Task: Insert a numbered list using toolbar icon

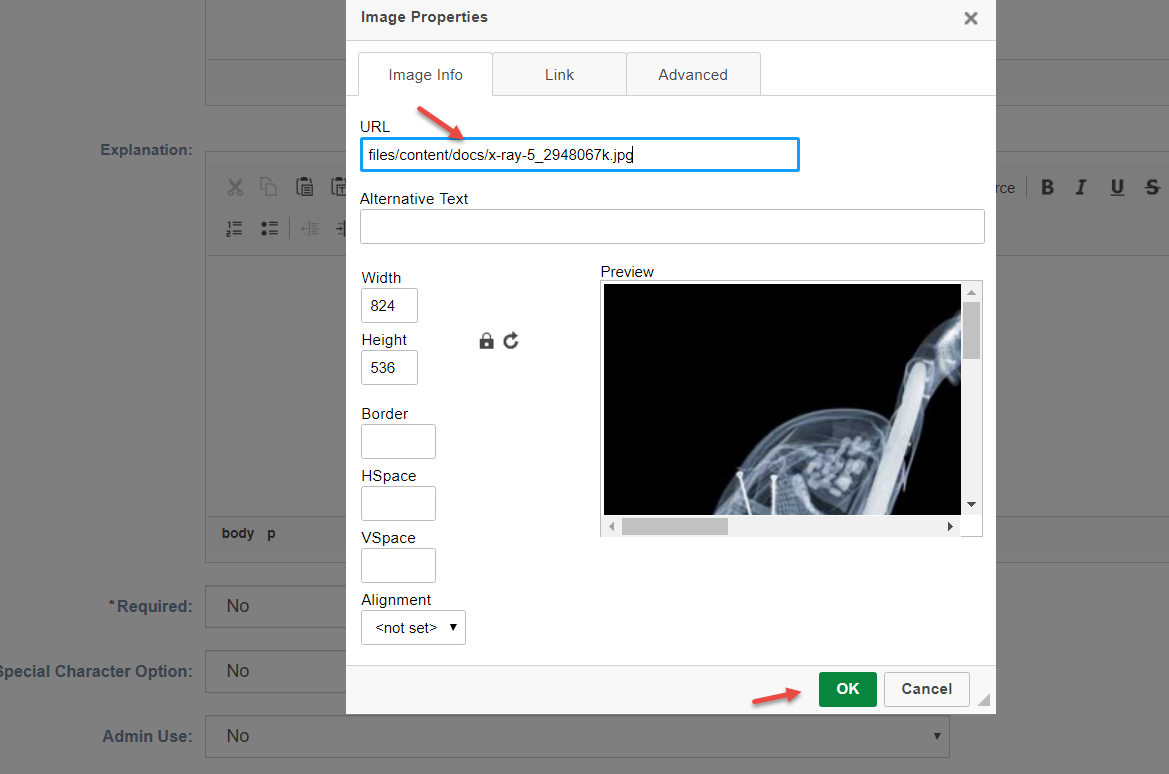Action: coord(234,228)
